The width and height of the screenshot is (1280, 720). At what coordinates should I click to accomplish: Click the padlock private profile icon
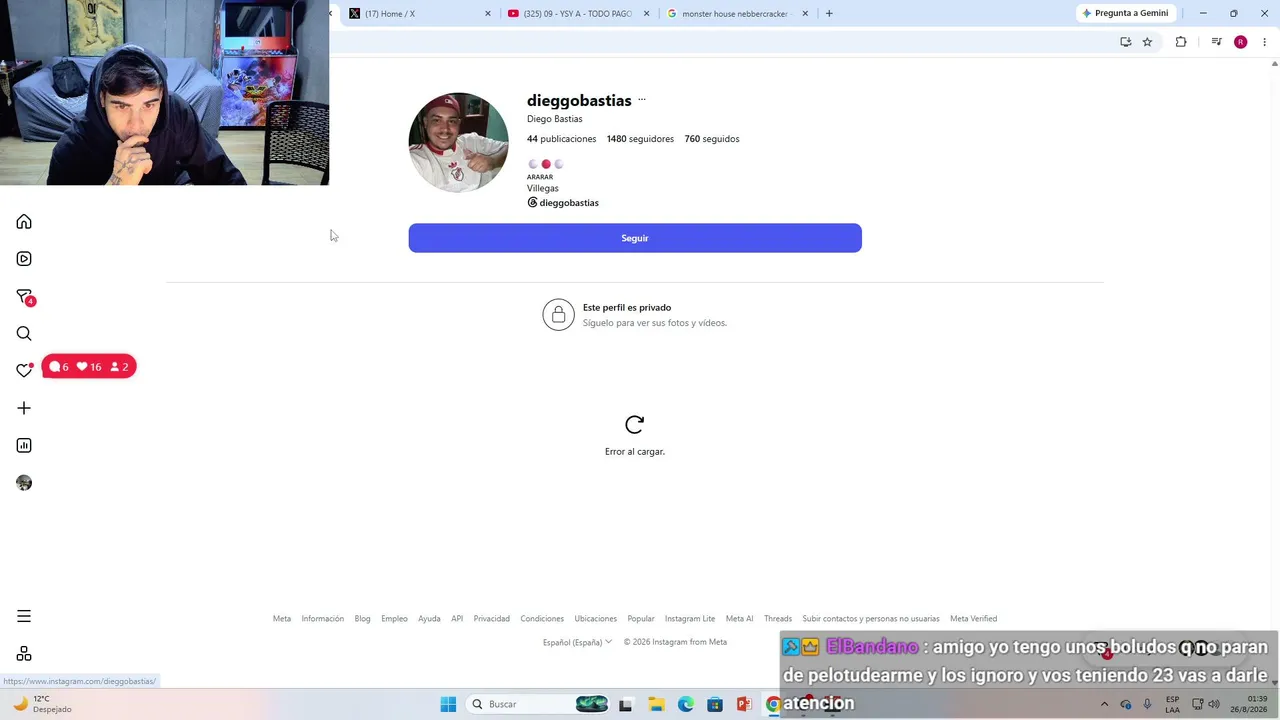coord(558,315)
